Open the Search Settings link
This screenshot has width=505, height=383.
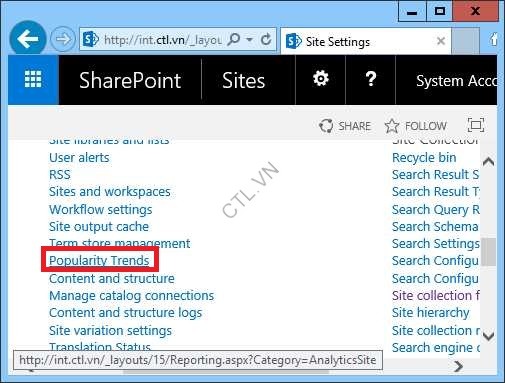436,244
